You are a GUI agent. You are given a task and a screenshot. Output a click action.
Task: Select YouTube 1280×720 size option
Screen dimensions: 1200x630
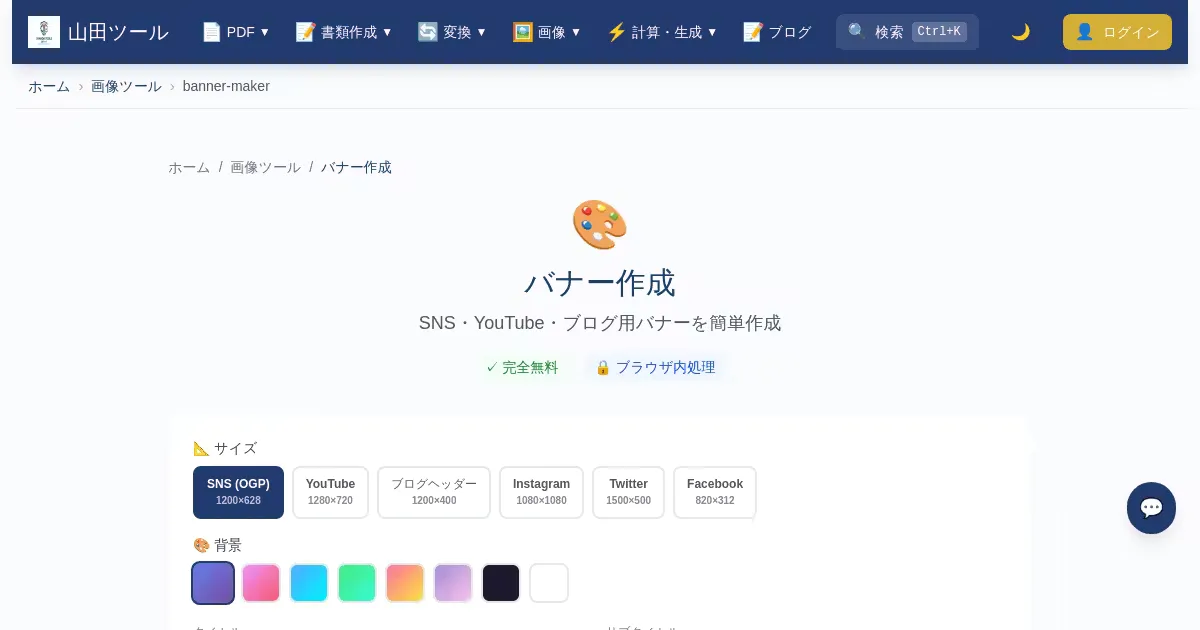tap(330, 492)
